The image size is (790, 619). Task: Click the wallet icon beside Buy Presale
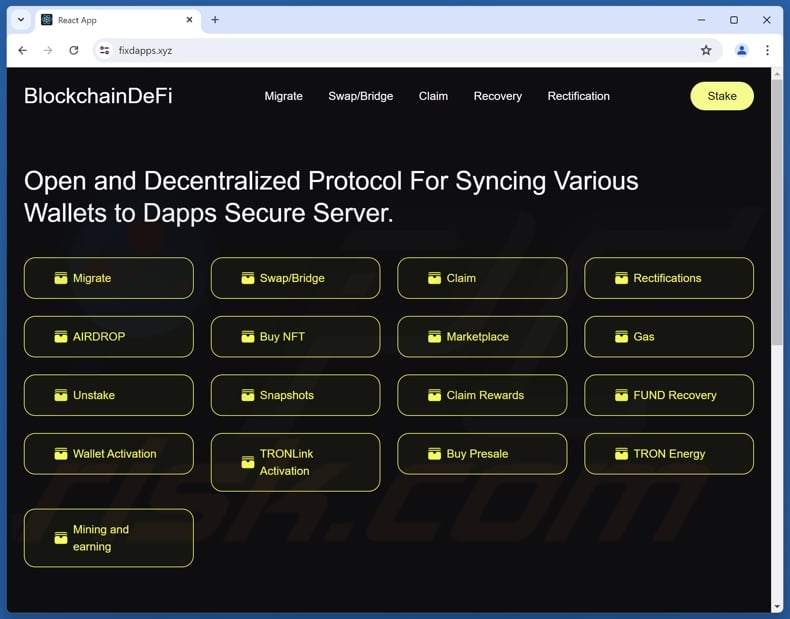click(435, 454)
